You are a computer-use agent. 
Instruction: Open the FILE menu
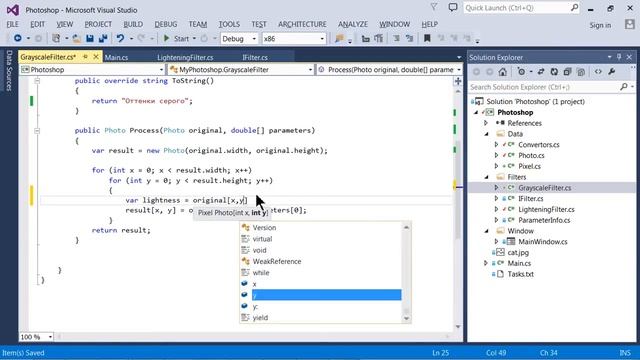(13, 24)
